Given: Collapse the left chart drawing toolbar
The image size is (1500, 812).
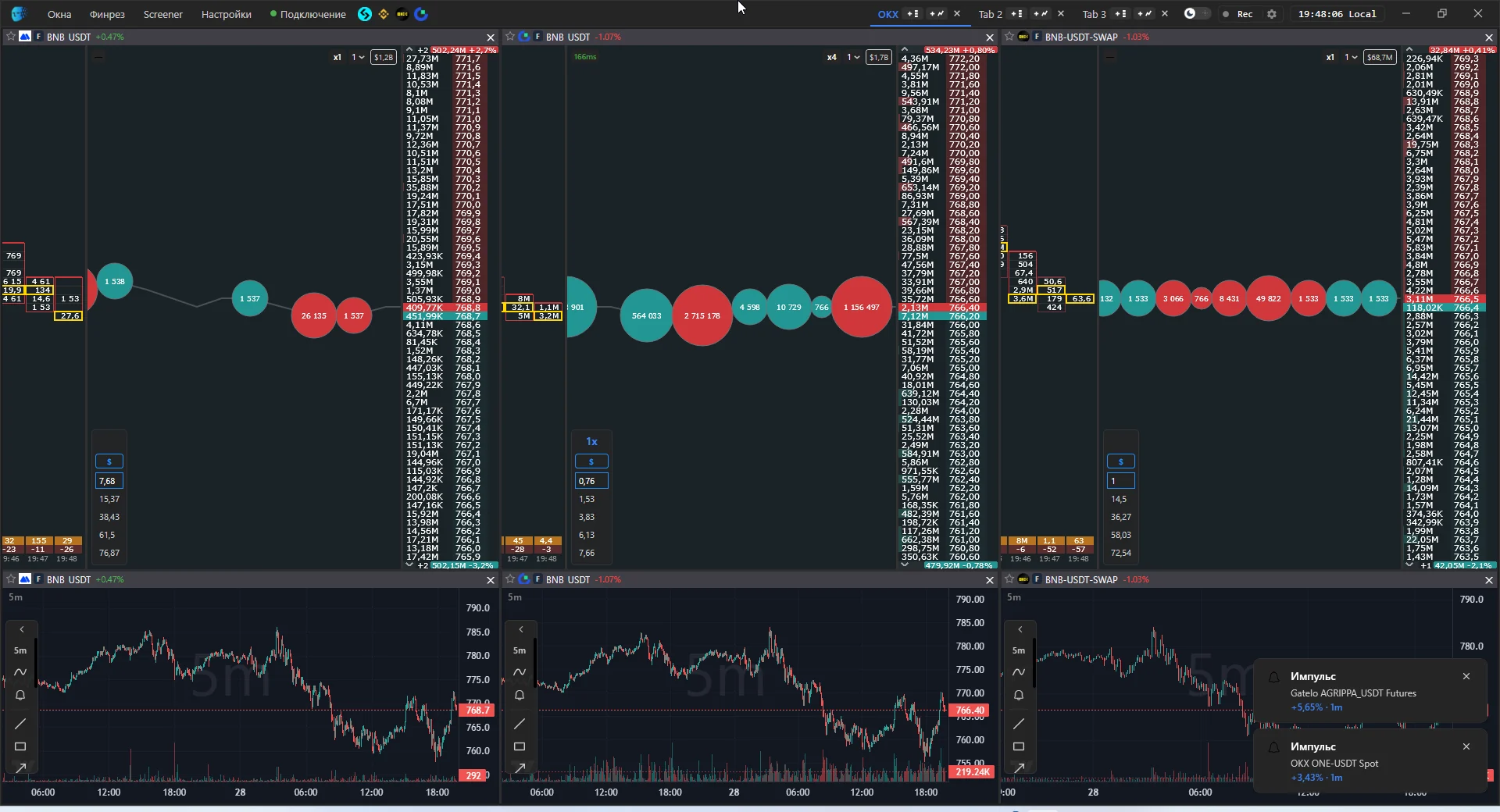Looking at the screenshot, I should click(x=22, y=629).
